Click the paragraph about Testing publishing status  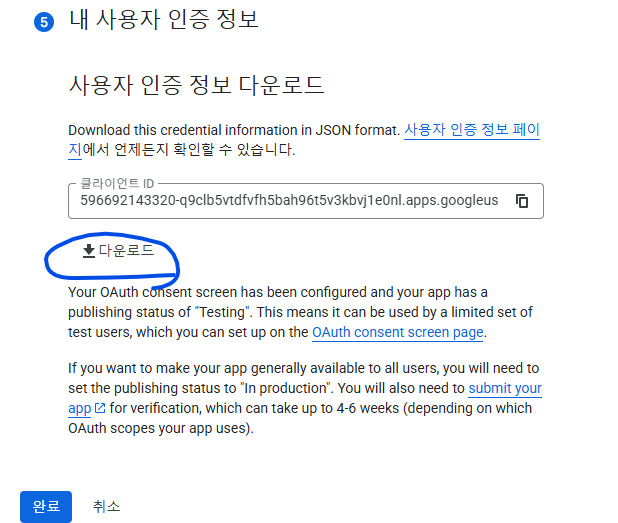[300, 312]
